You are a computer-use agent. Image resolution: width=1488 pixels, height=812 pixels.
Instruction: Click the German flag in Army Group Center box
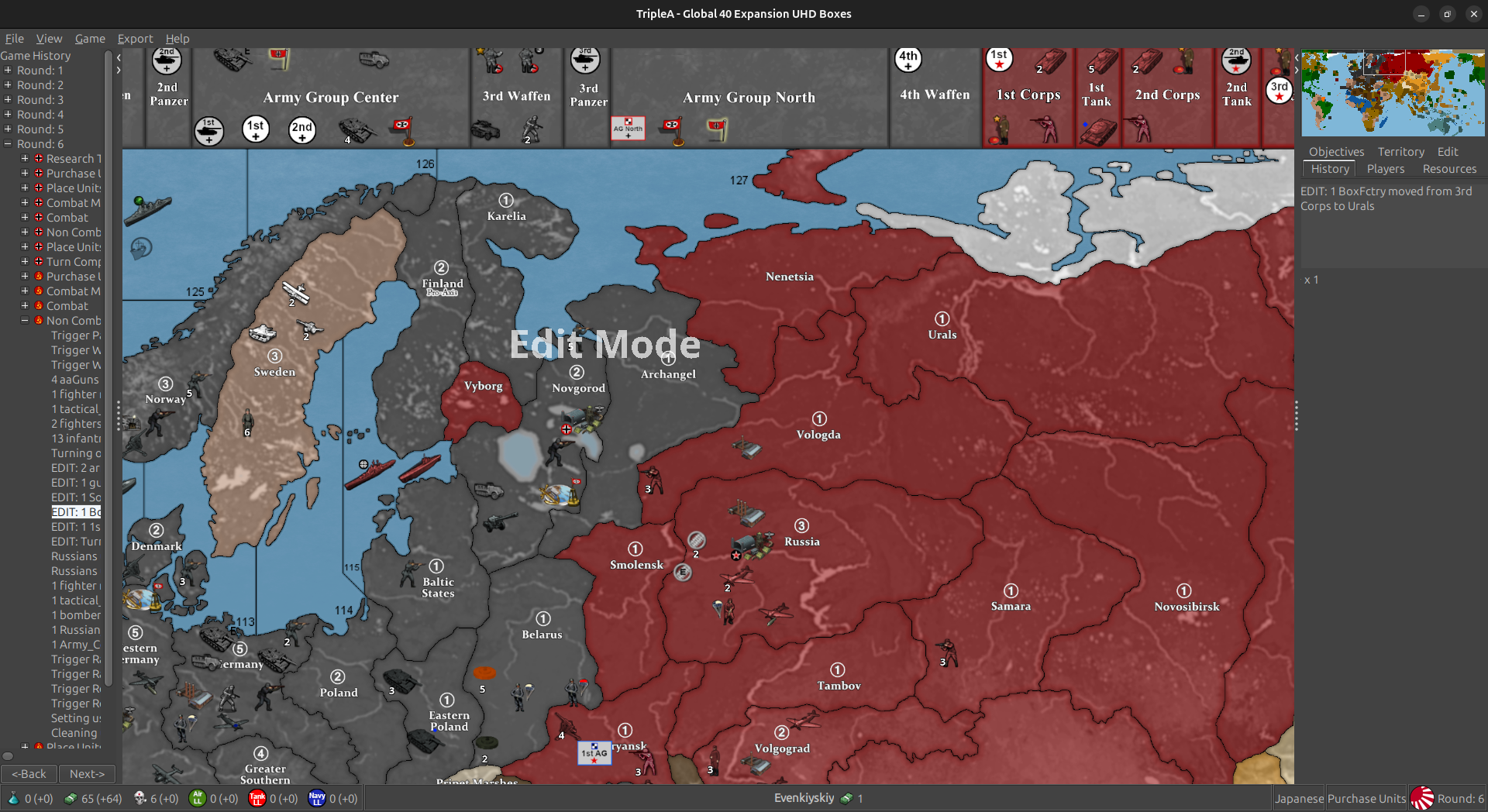(x=403, y=130)
